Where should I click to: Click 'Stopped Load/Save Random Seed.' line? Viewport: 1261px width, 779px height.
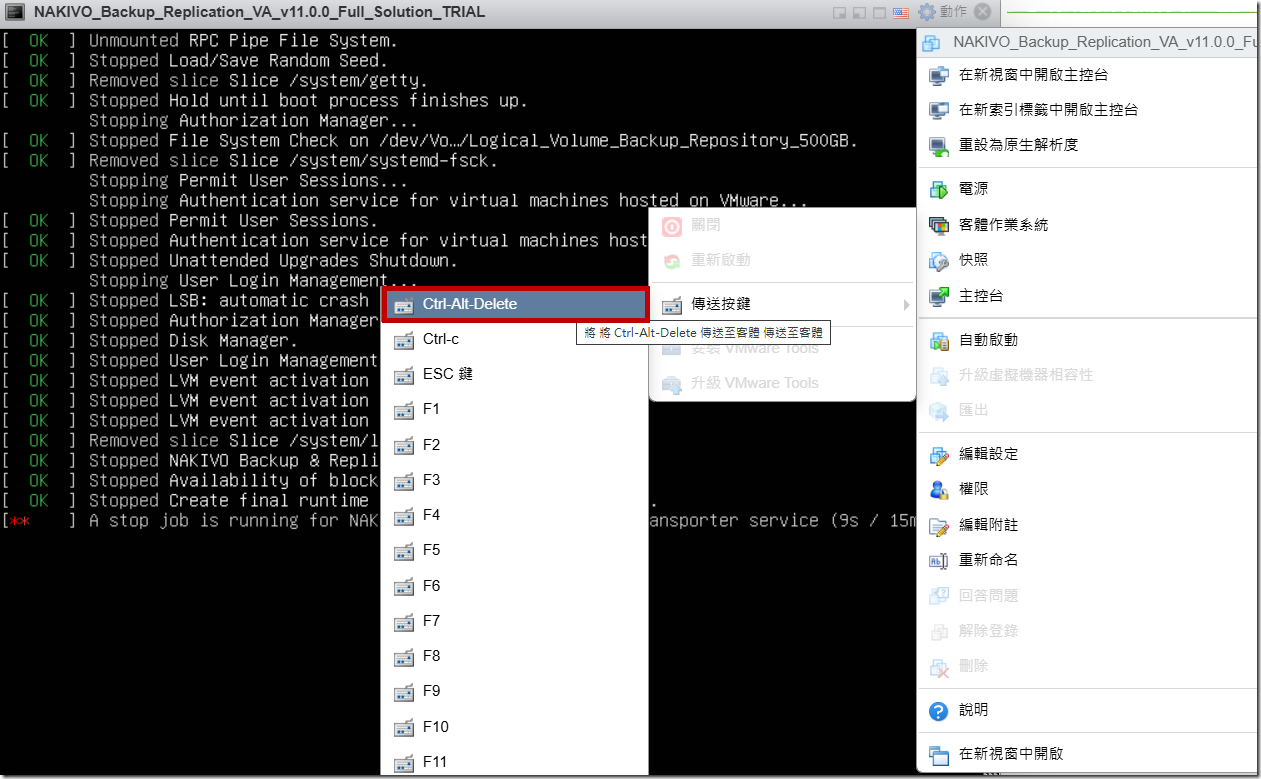[238, 61]
